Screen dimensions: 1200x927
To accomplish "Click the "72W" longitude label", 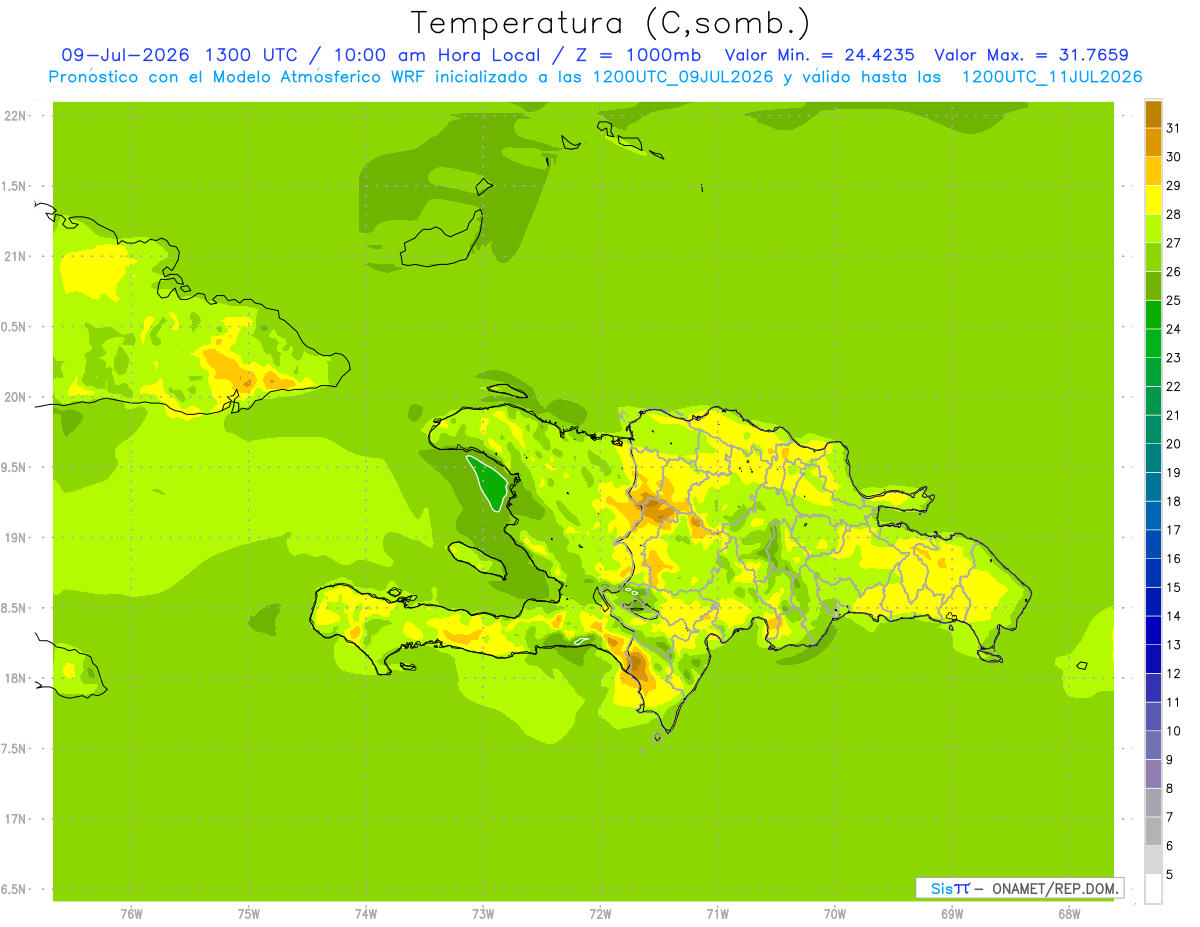I will click(x=601, y=913).
